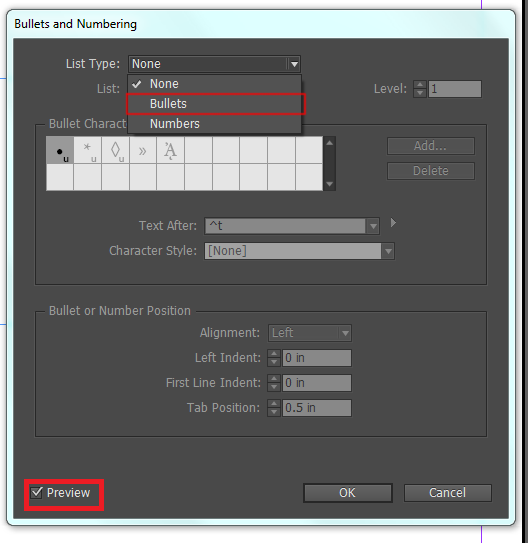Image resolution: width=528 pixels, height=543 pixels.
Task: Select the round dot bullet character
Action: tap(60, 150)
